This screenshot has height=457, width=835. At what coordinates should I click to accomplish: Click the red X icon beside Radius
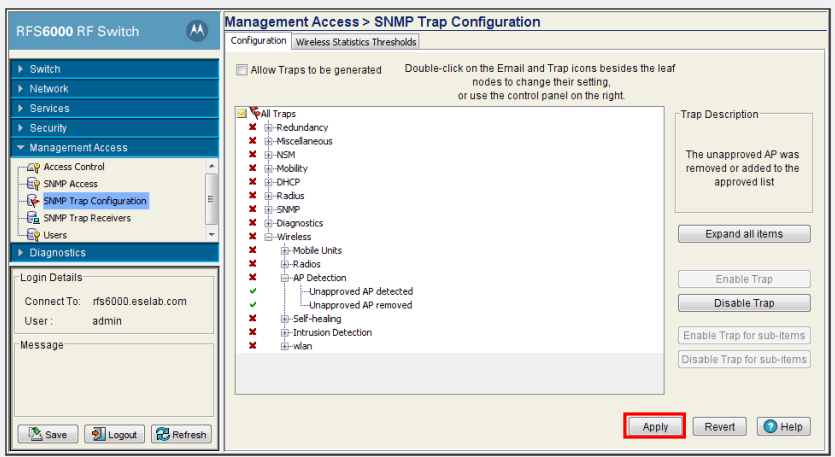[253, 195]
